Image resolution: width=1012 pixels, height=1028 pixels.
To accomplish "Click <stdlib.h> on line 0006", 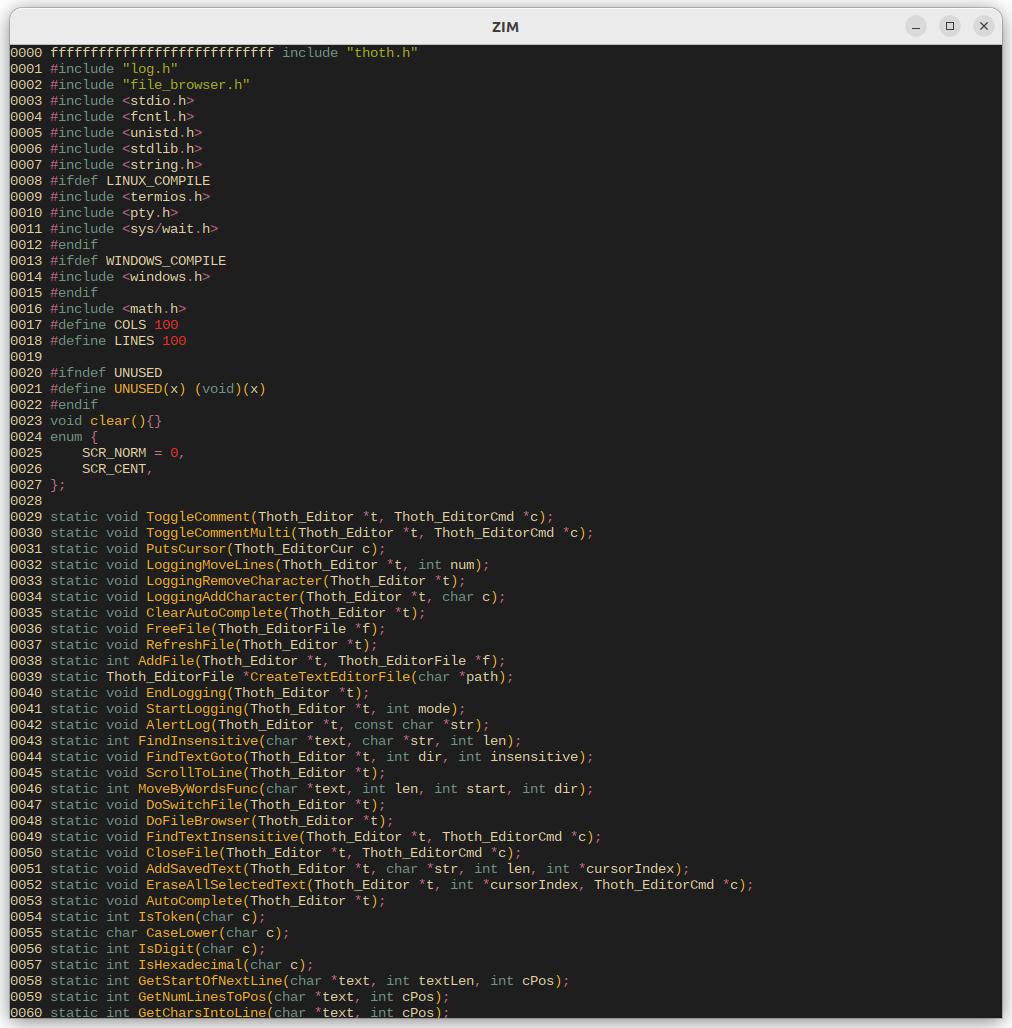I will pyautogui.click(x=162, y=148).
